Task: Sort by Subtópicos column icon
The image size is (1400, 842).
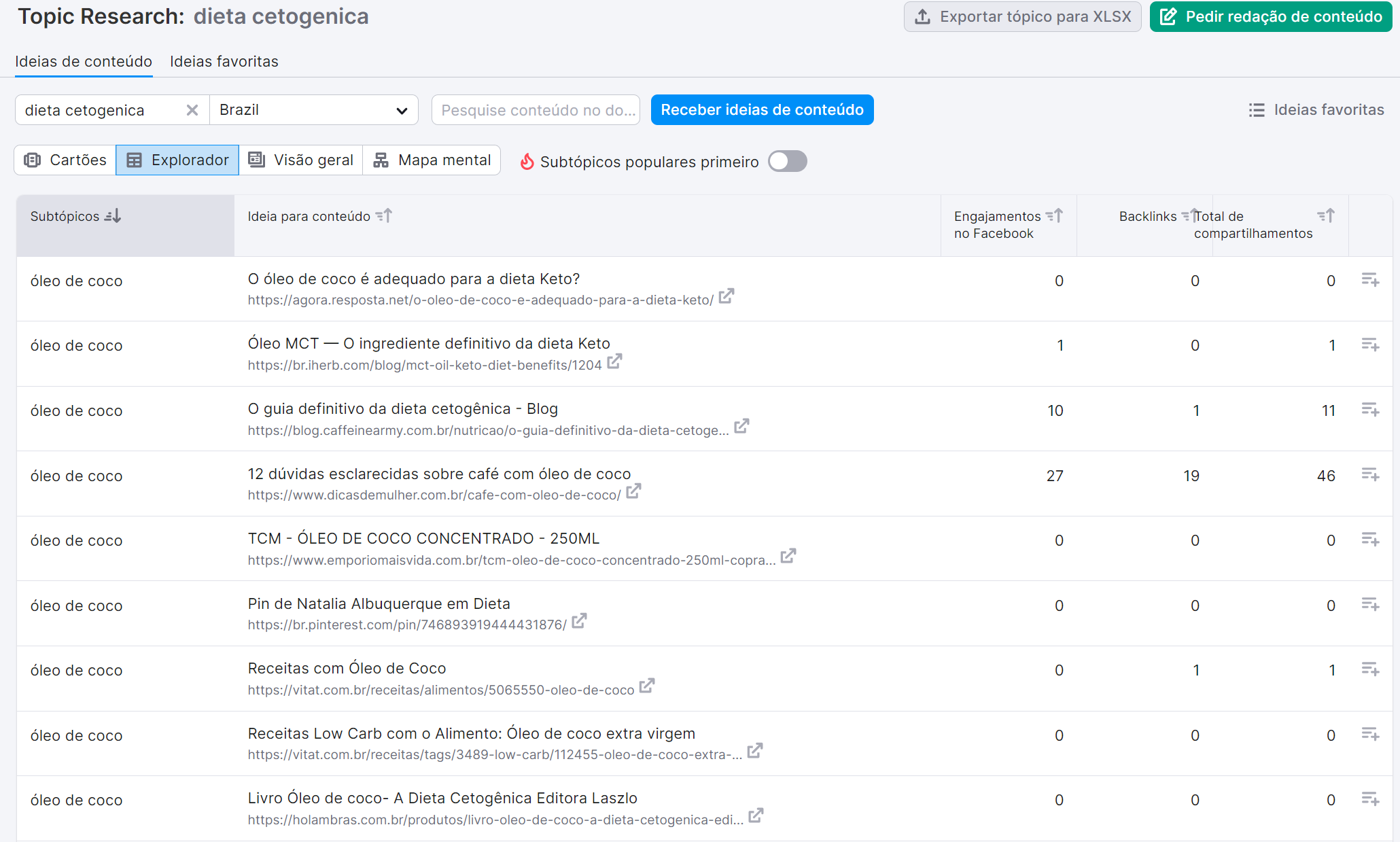Action: pos(113,216)
